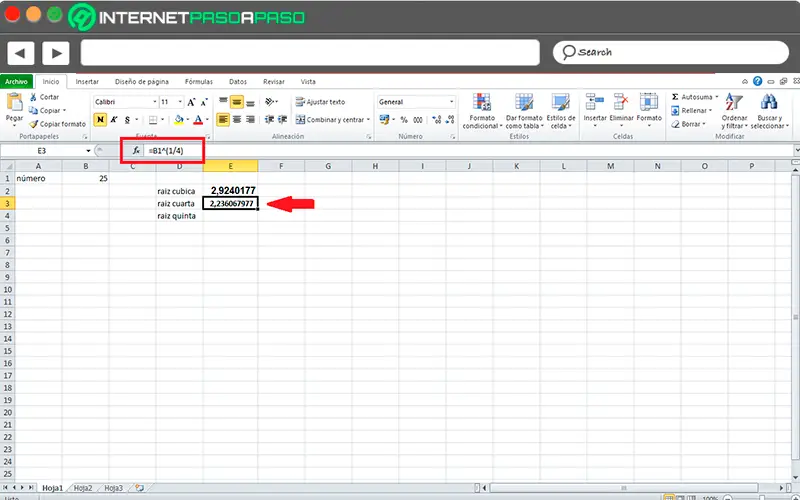
Task: Select the cell containing 2,9240177
Action: [x=231, y=191]
